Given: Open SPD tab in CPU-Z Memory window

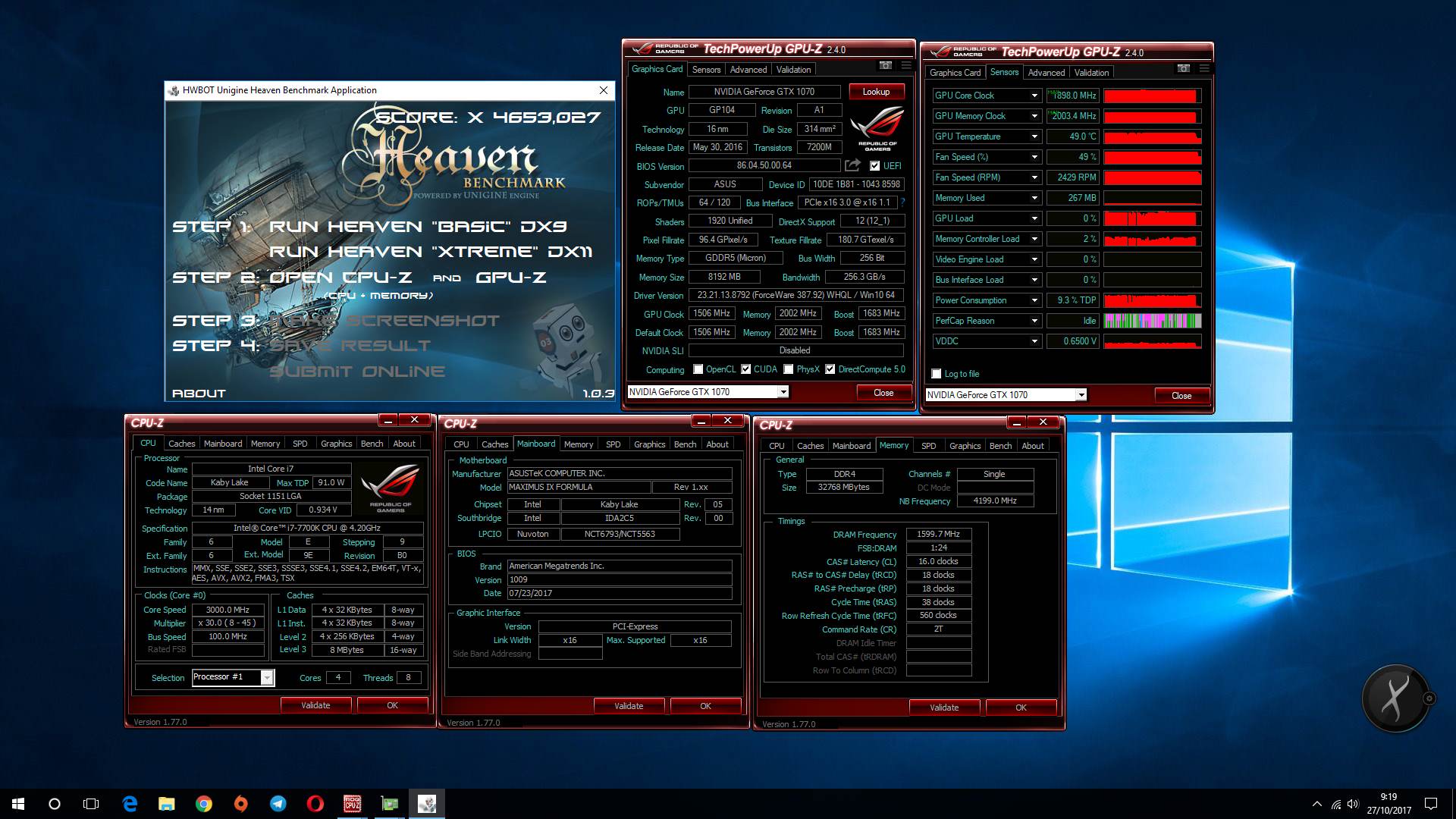Looking at the screenshot, I should coord(928,446).
